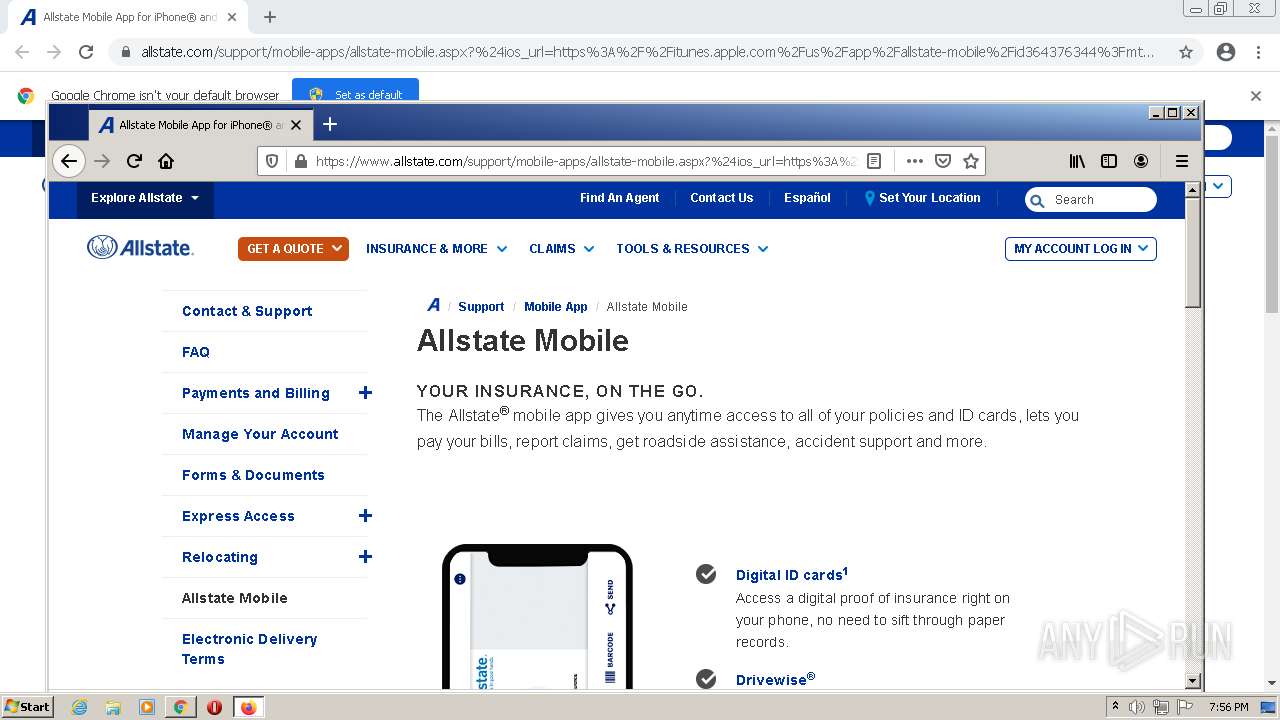Expand Relocating plus sign
This screenshot has width=1280, height=720.
coord(365,557)
